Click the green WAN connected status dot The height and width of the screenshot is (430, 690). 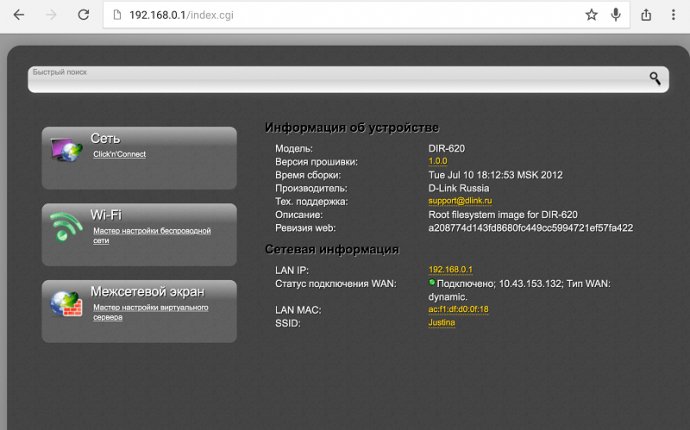[x=432, y=283]
